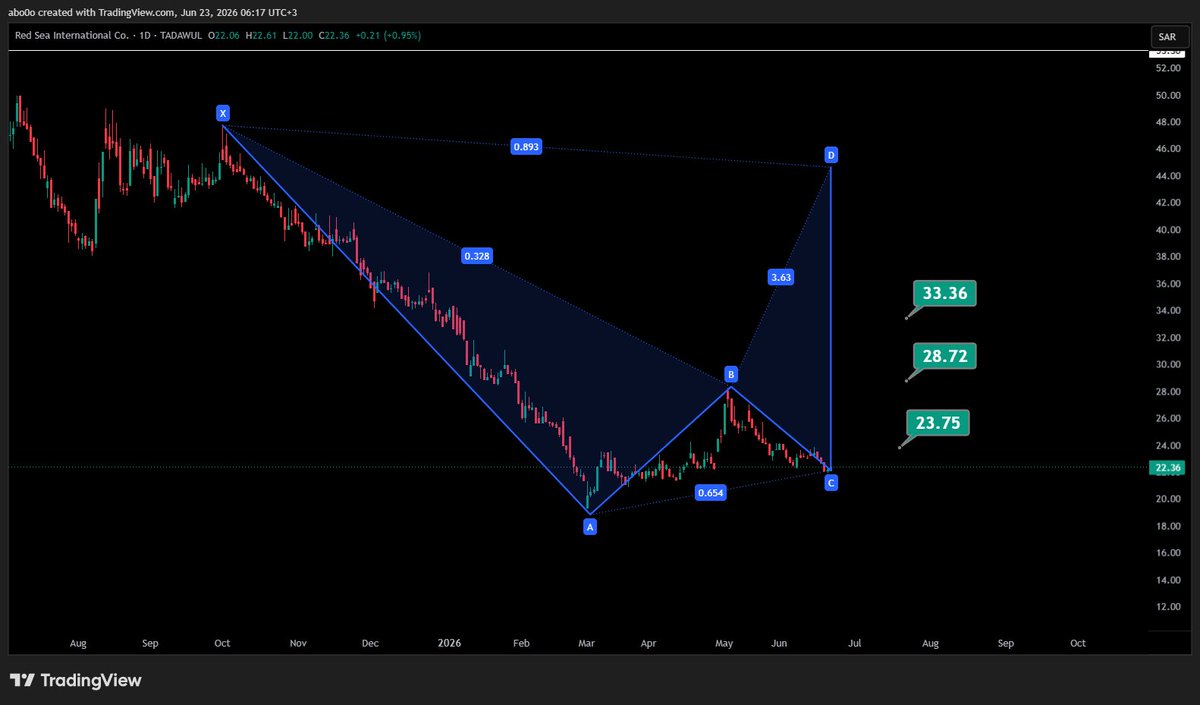Click the 2026 label on time axis
Image resolution: width=1200 pixels, height=705 pixels.
(x=447, y=643)
